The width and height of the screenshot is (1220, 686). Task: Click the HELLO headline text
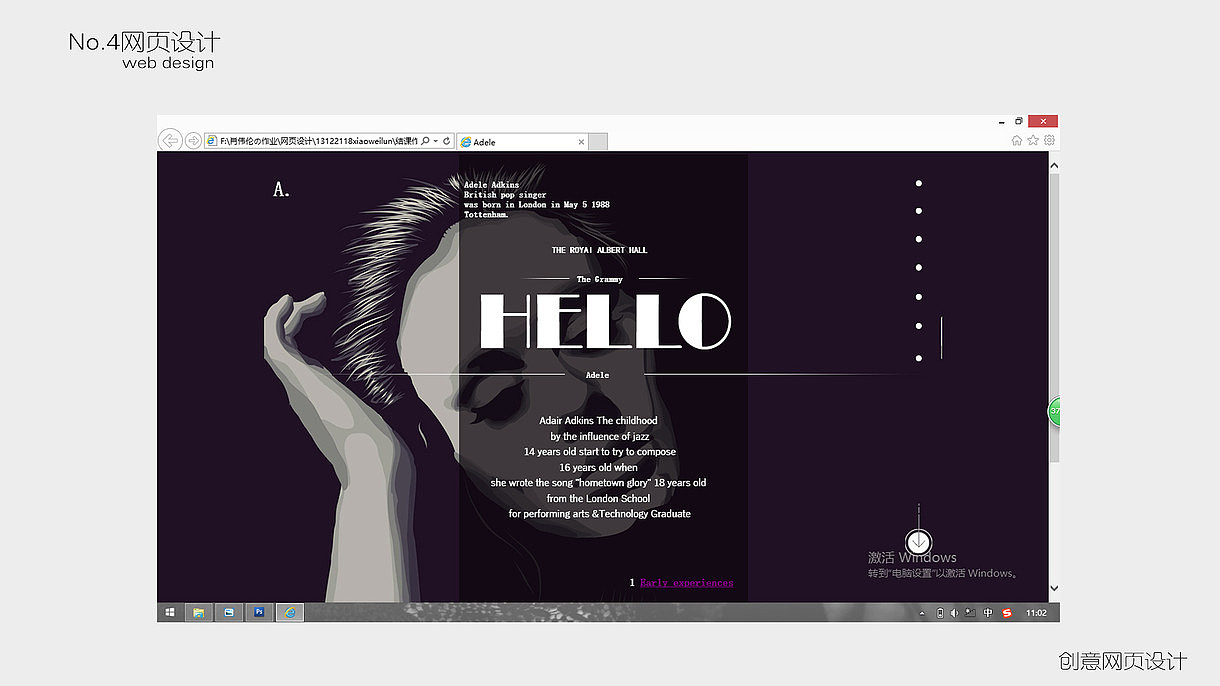pyautogui.click(x=605, y=321)
